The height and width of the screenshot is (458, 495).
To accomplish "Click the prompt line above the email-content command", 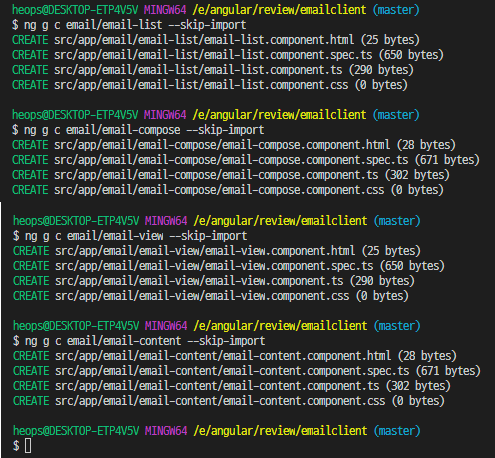I will (217, 326).
